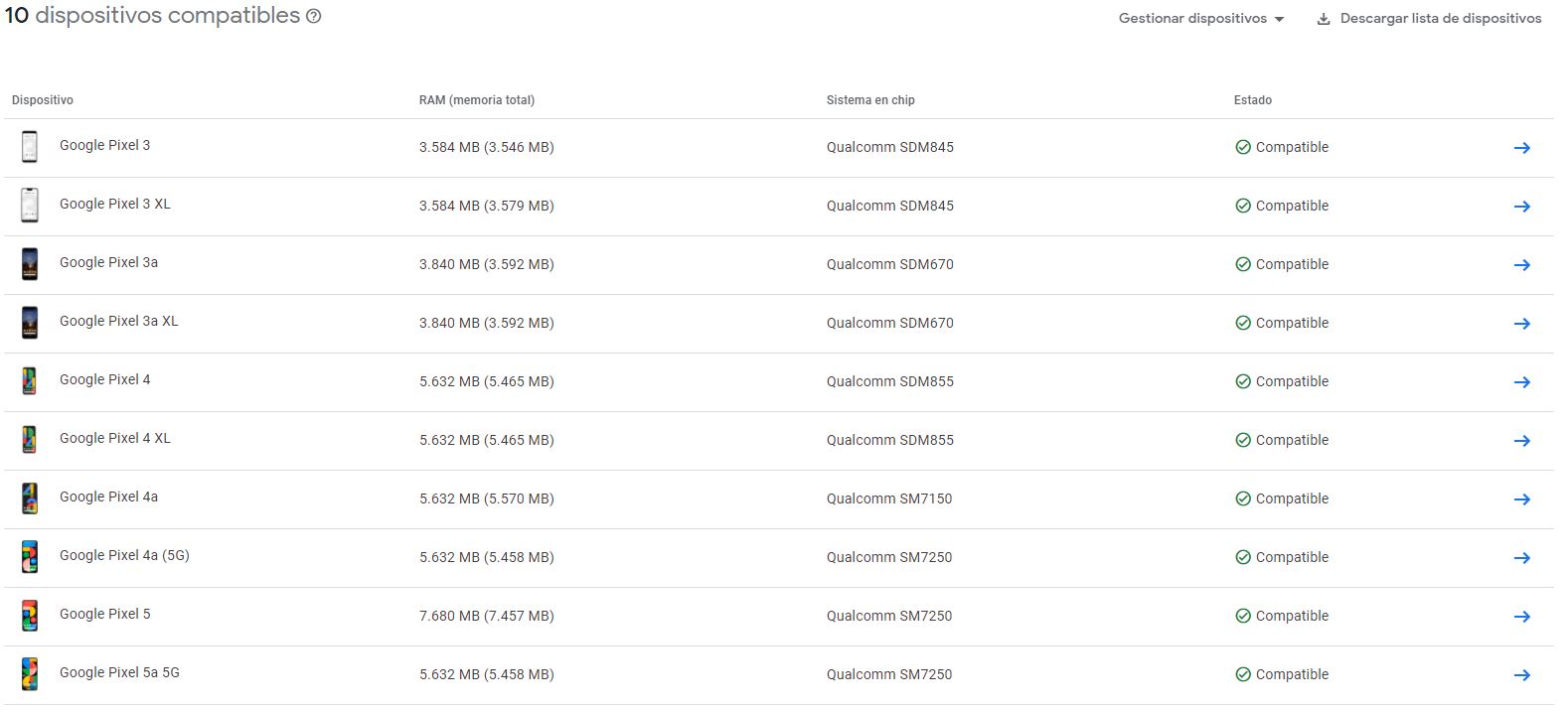Click Compatible status for Google Pixel 4a
Image resolution: width=1568 pixels, height=712 pixels.
tap(1282, 498)
